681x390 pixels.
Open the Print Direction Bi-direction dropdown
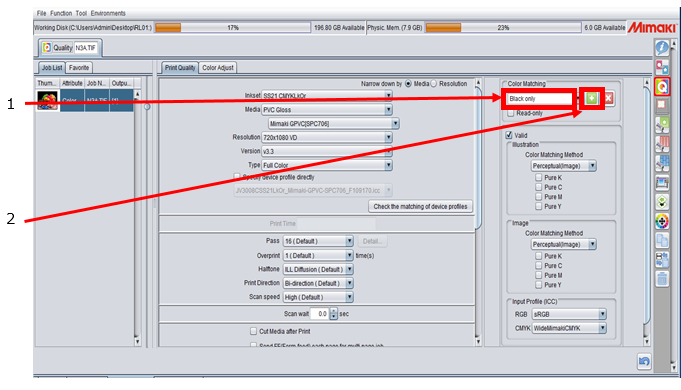[318, 283]
